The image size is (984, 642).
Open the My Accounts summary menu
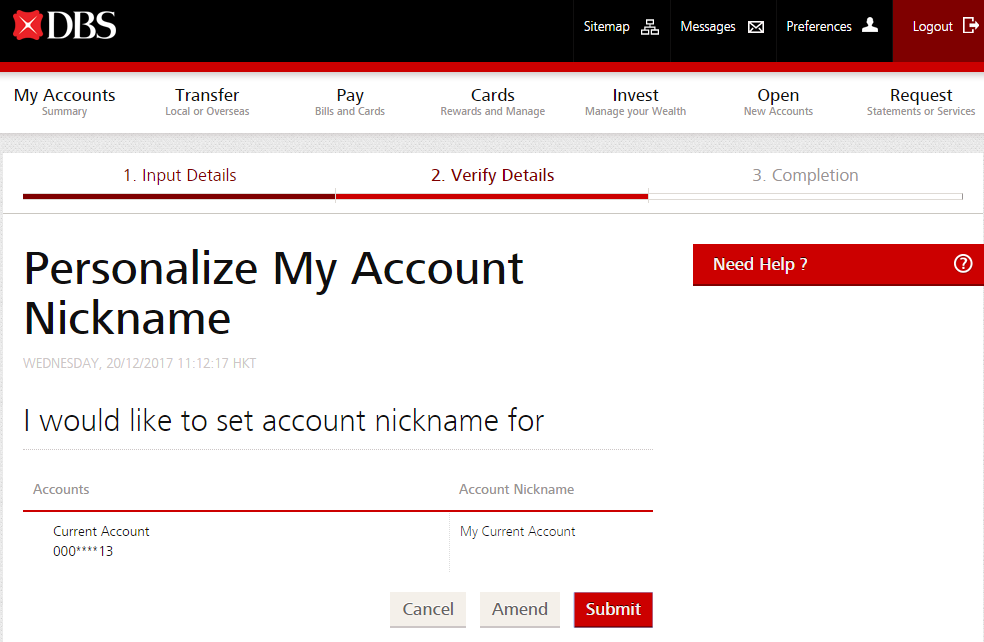pyautogui.click(x=65, y=102)
